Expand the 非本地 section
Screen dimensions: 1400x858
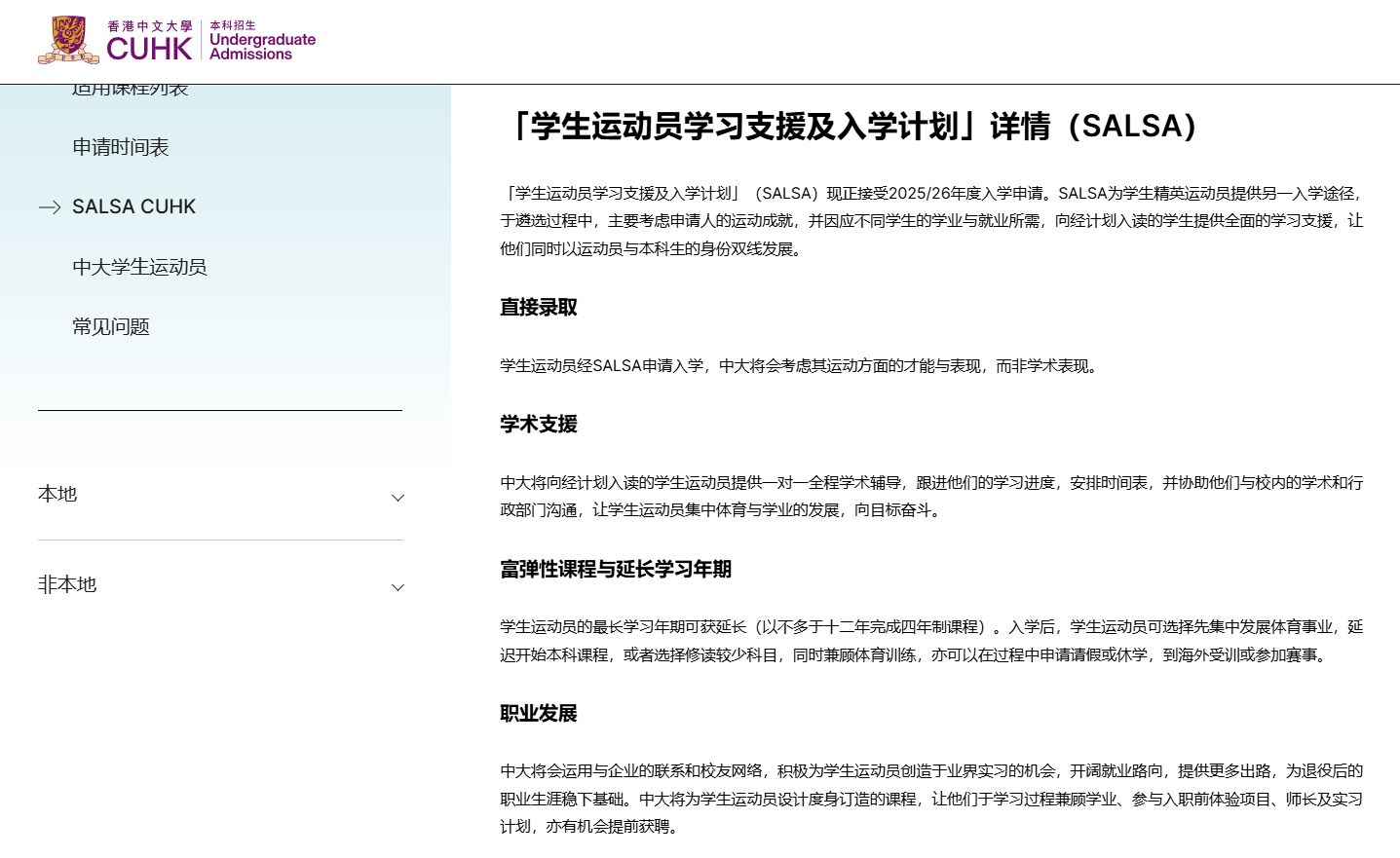220,585
